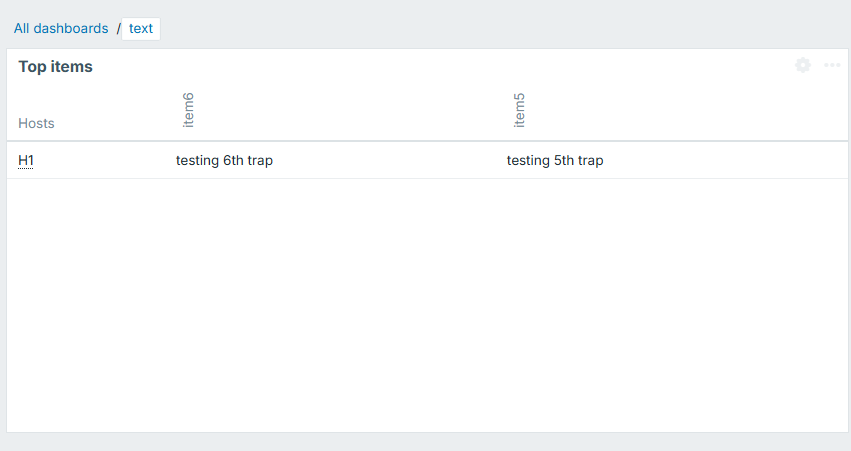Click the rotated item5 column header
Image resolution: width=851 pixels, height=451 pixels.
click(519, 110)
